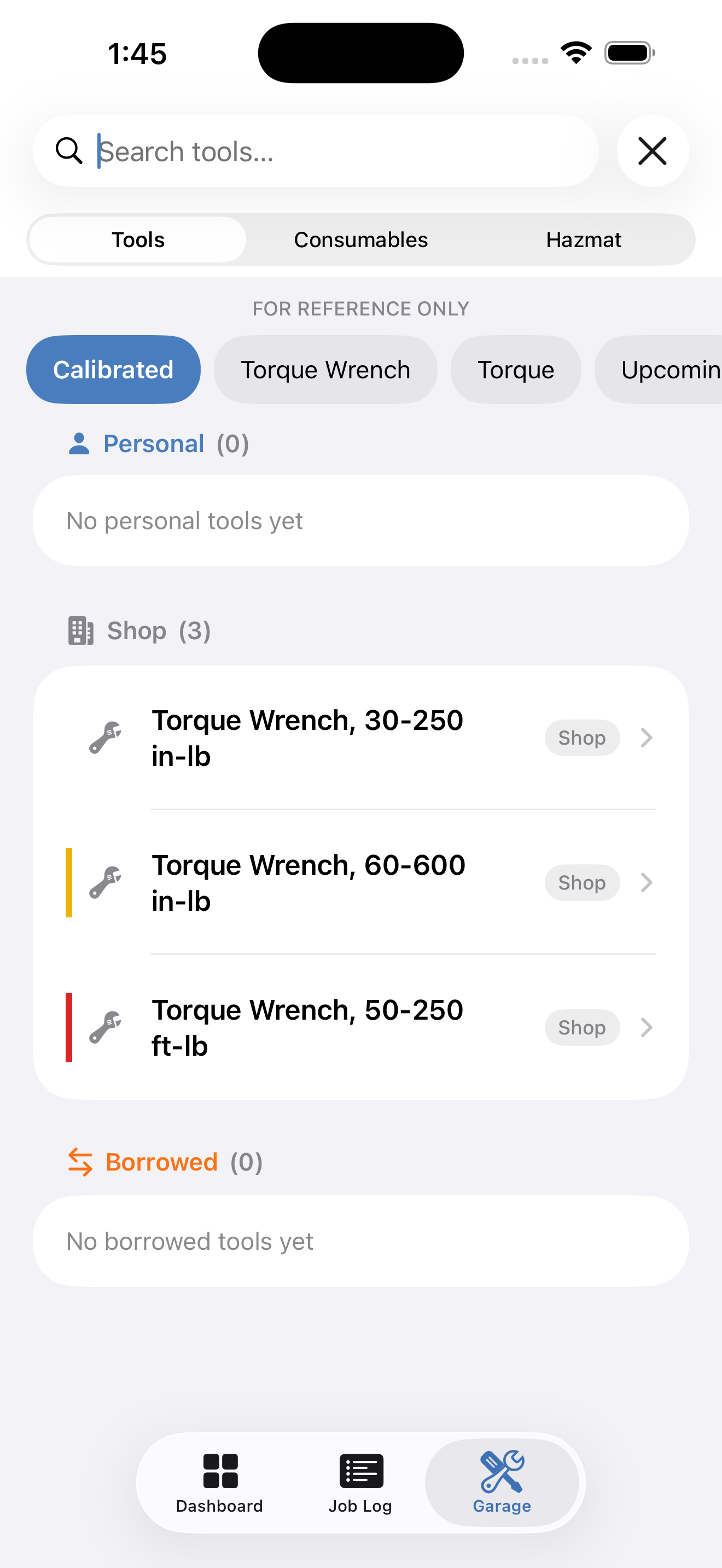Open chevron for Torque Wrench 60-600 in-lb
722x1568 pixels.
click(x=647, y=882)
